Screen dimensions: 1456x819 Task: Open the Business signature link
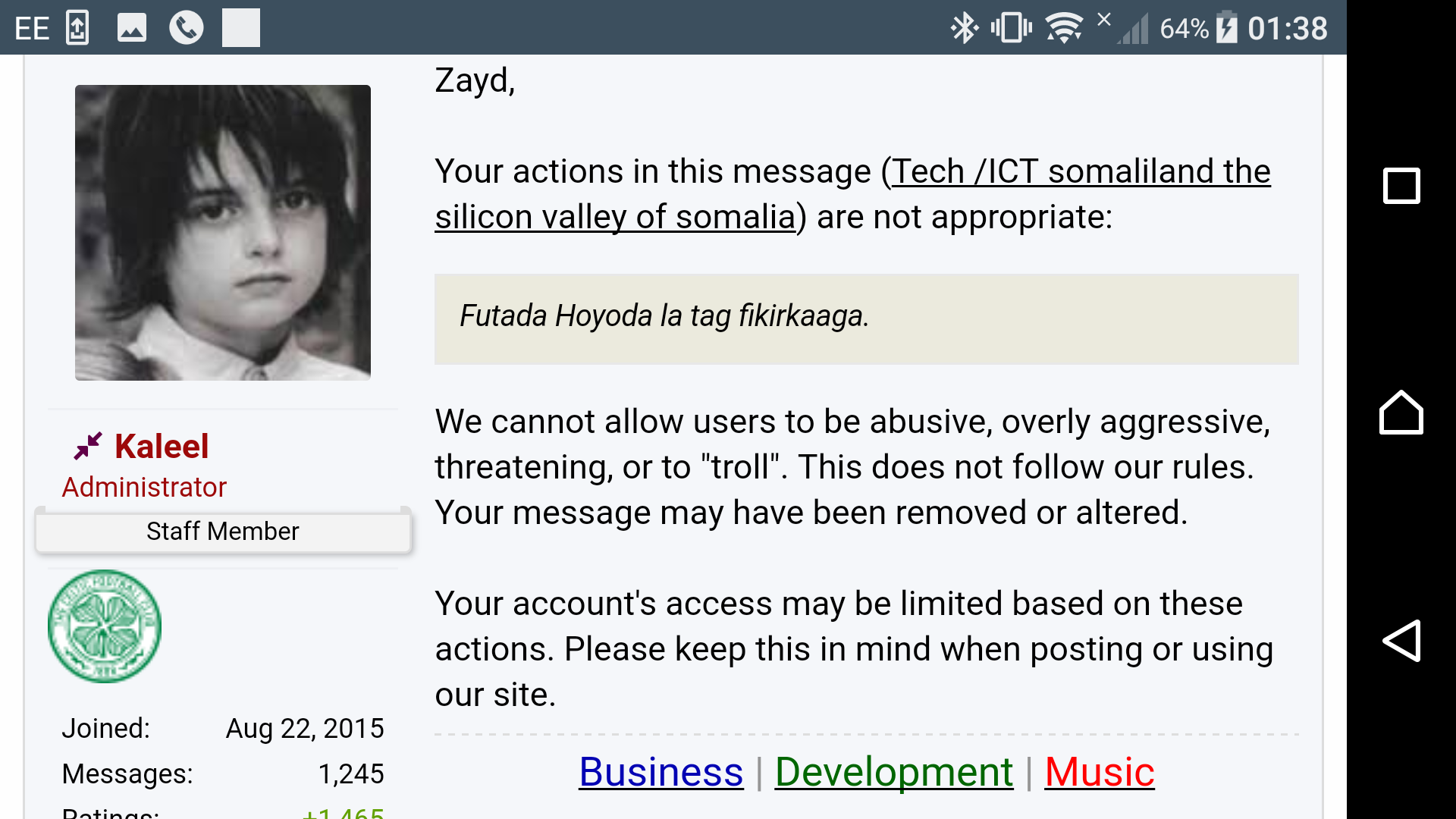click(661, 772)
